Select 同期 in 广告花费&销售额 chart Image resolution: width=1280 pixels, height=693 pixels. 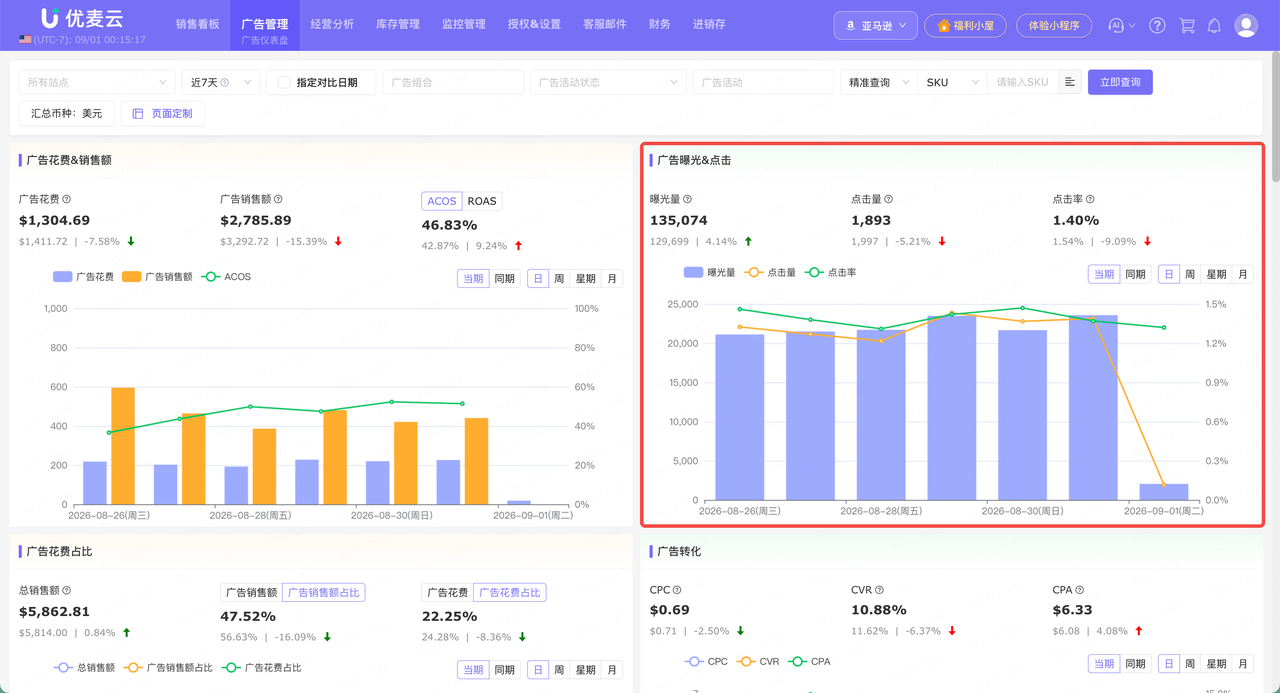(x=505, y=278)
